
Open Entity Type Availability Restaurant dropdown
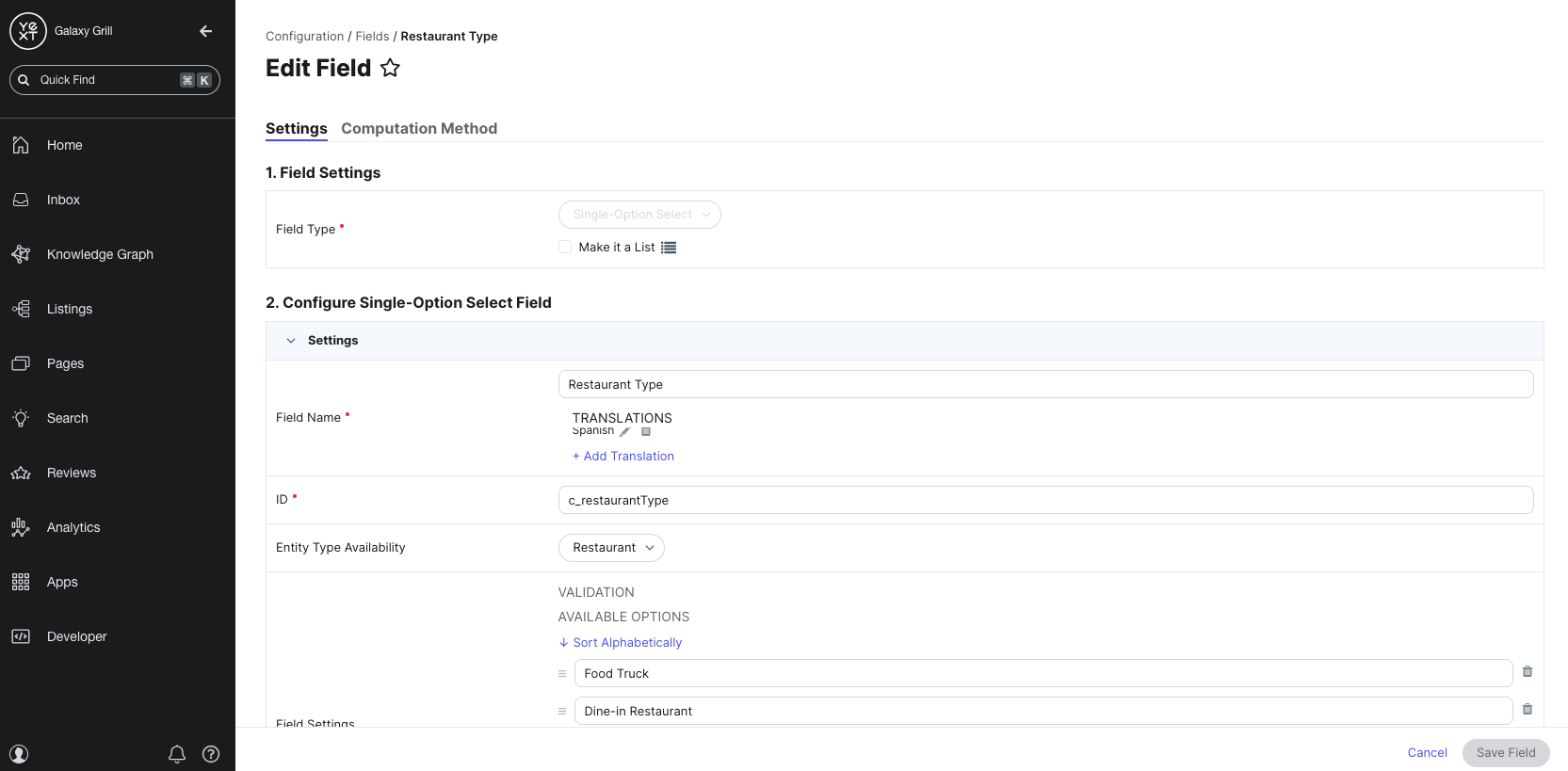(x=611, y=548)
